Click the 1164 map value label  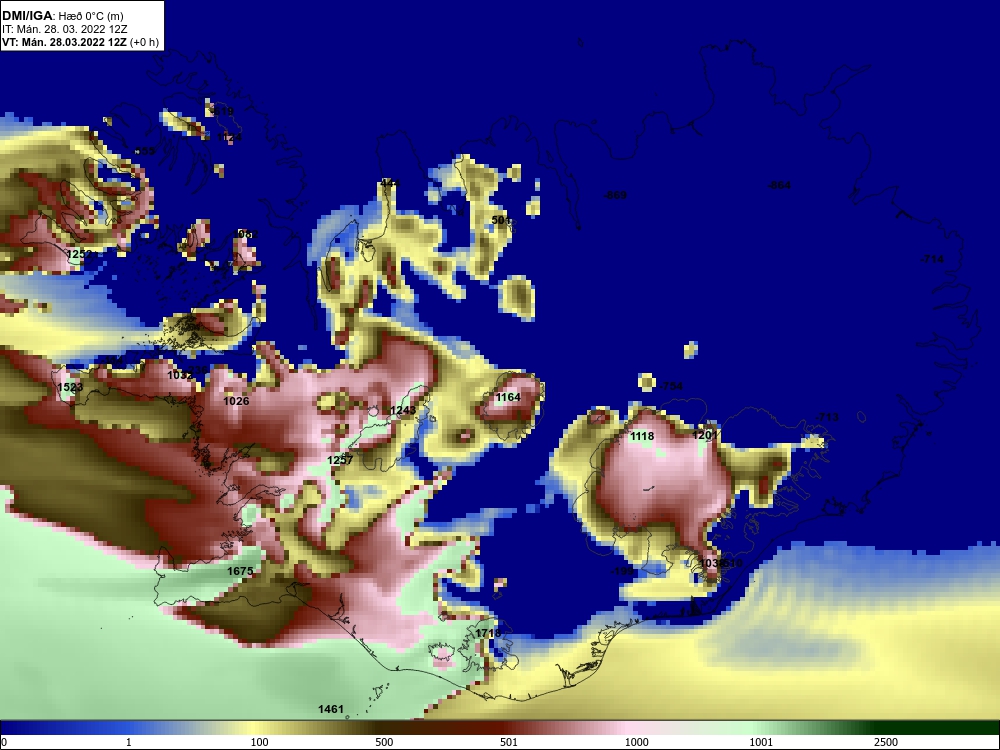508,397
